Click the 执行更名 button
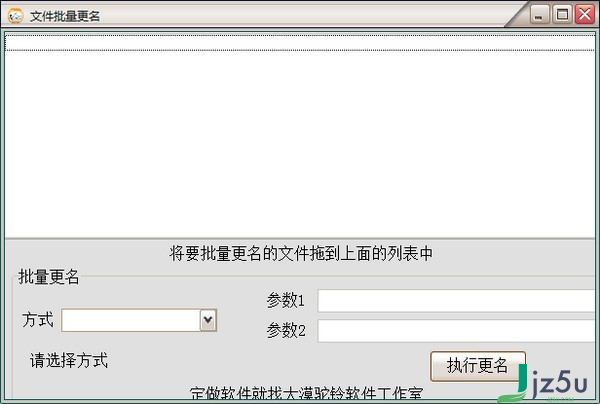 click(478, 366)
